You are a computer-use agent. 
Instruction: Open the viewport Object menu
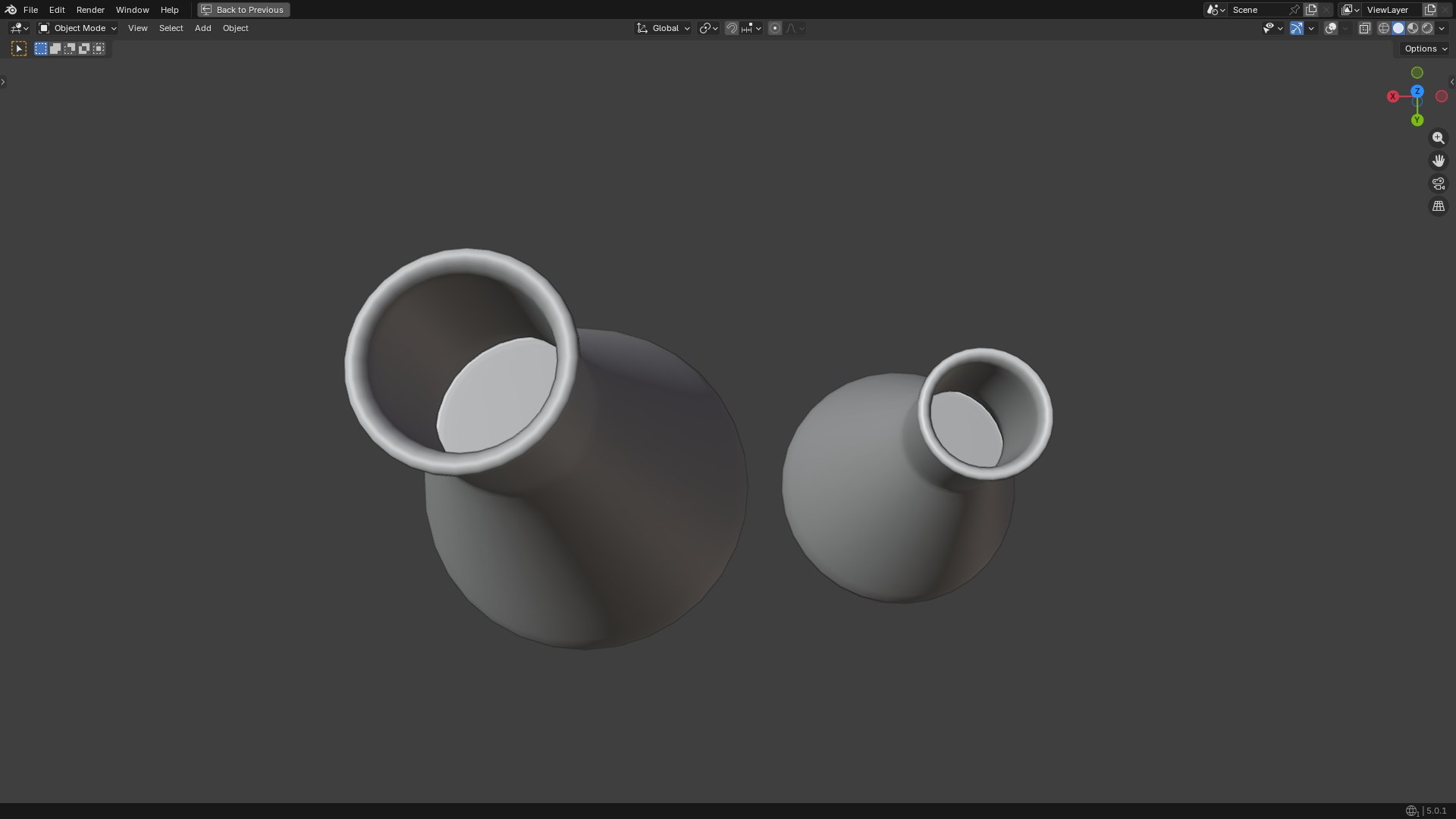point(235,28)
